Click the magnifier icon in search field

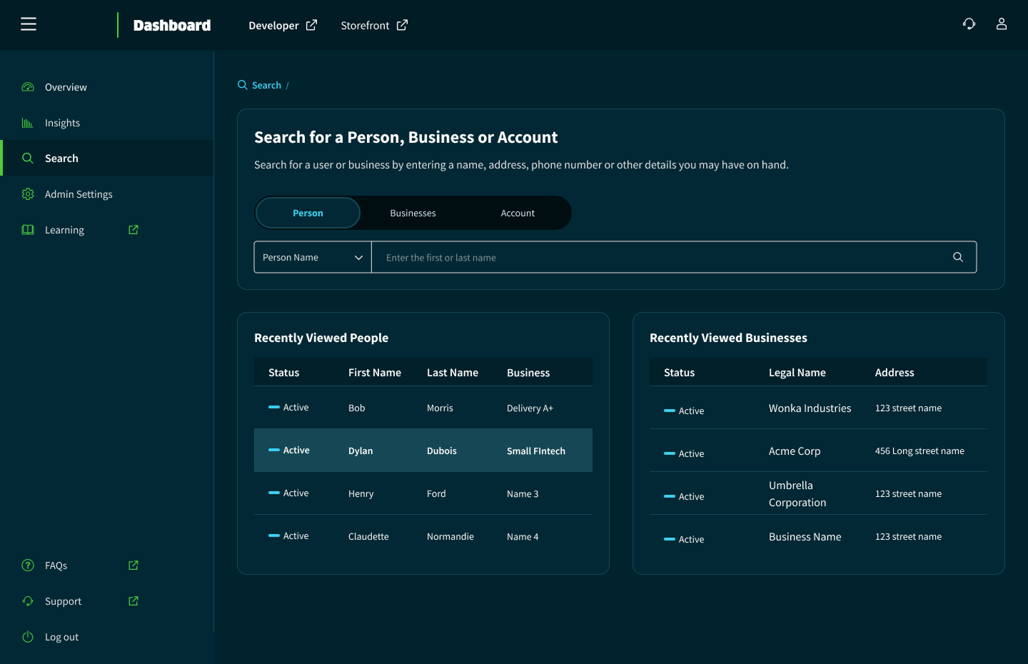click(957, 257)
